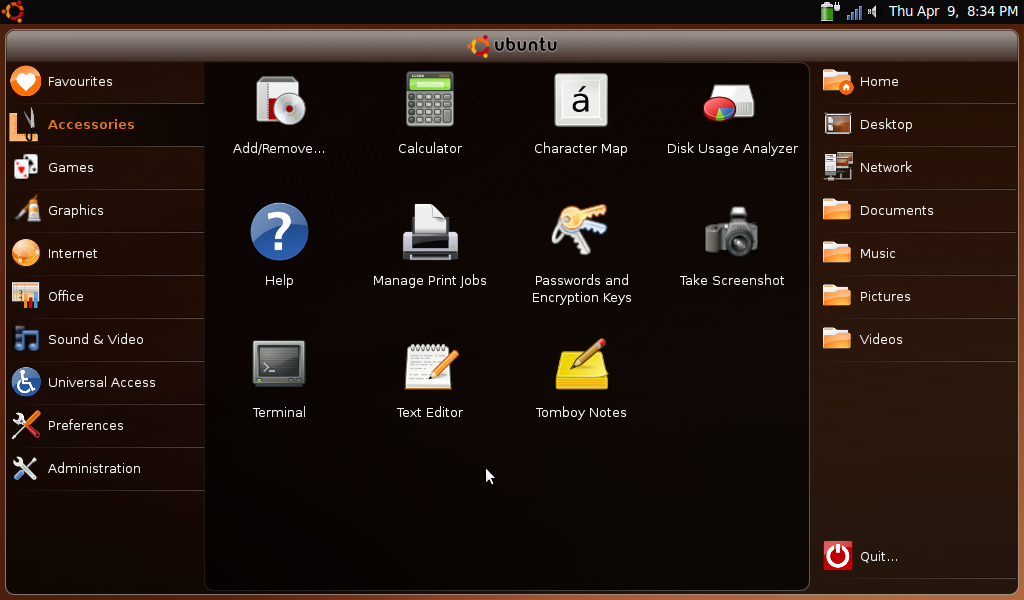Click the volume speaker icon
The height and width of the screenshot is (600, 1024).
[x=872, y=12]
